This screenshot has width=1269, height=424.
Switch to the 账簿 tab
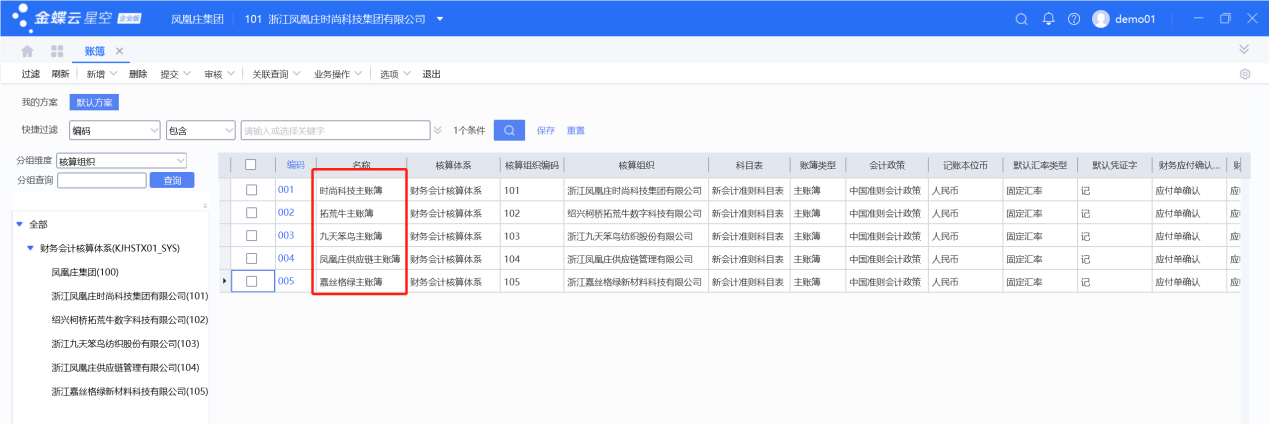tap(94, 51)
